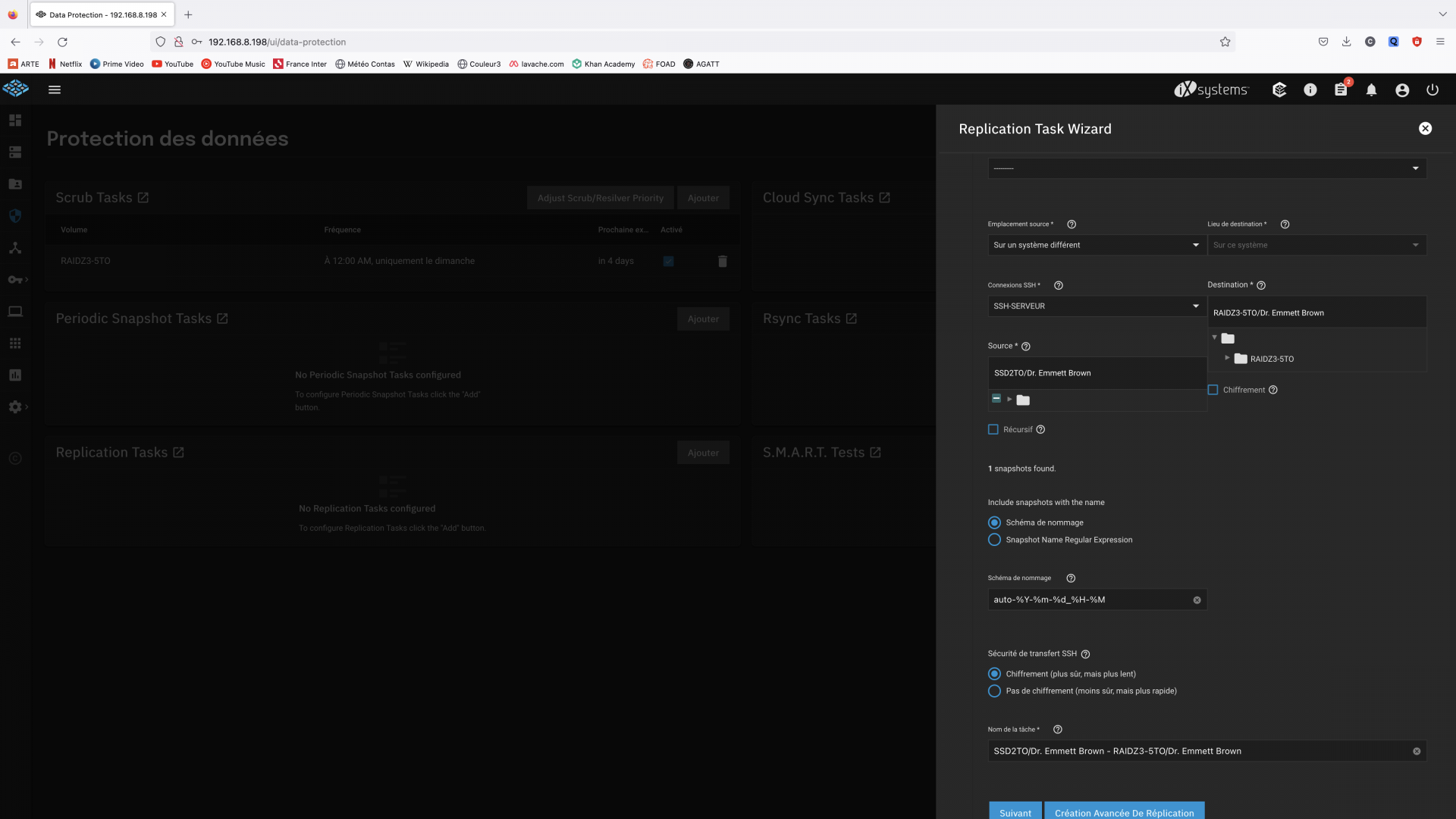
Task: Select Pas de chiffrement radio option
Action: (x=994, y=691)
